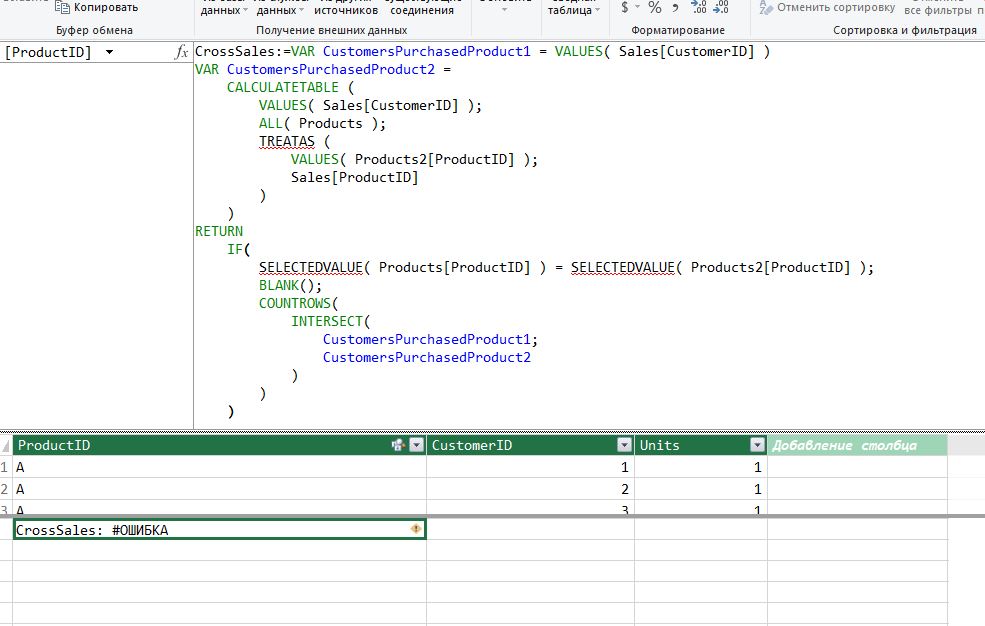Choose Из других источников import option

point(346,9)
